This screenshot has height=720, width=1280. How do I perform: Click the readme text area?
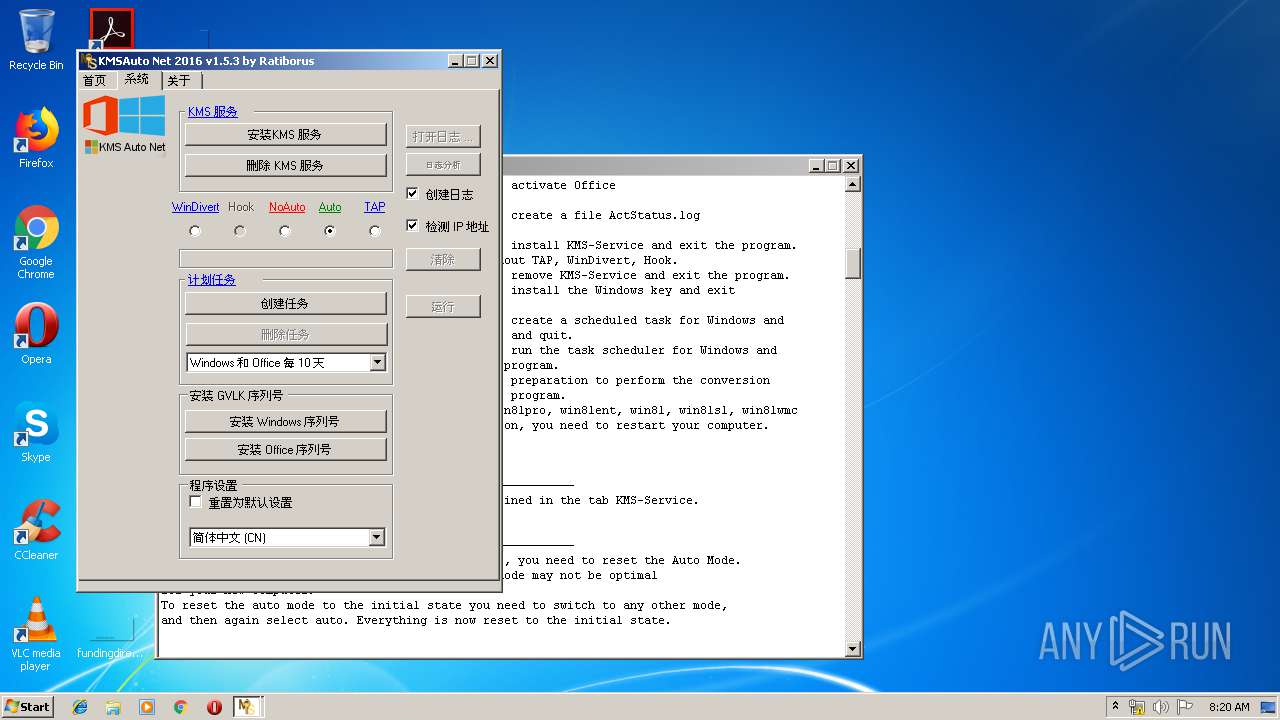pyautogui.click(x=672, y=416)
